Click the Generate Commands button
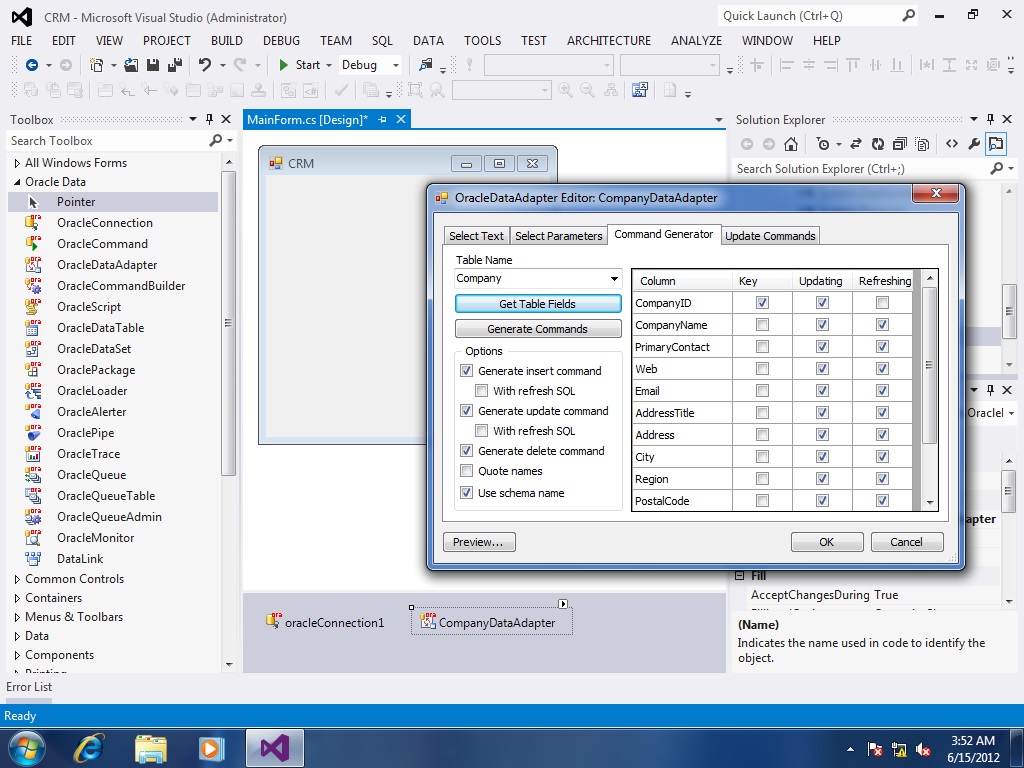The image size is (1024, 768). click(537, 328)
